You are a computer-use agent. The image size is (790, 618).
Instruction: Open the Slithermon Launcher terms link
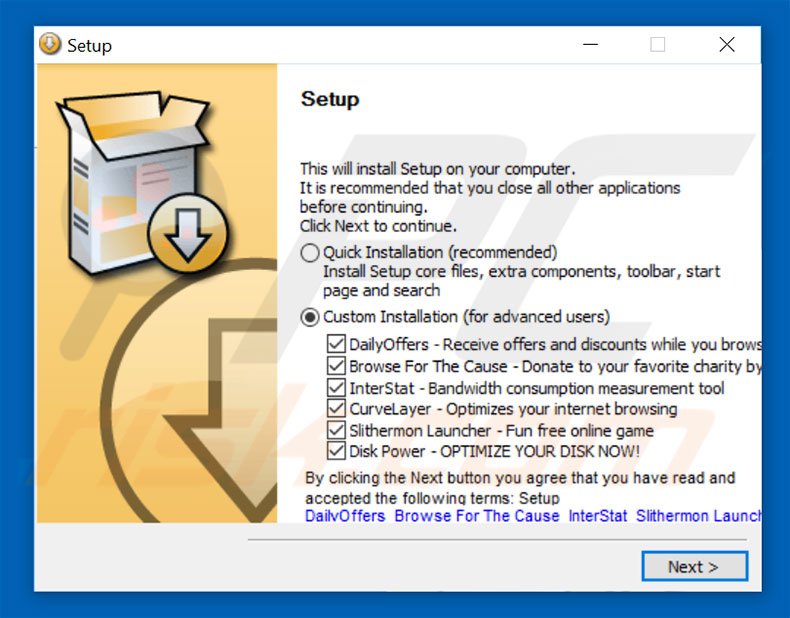click(698, 516)
